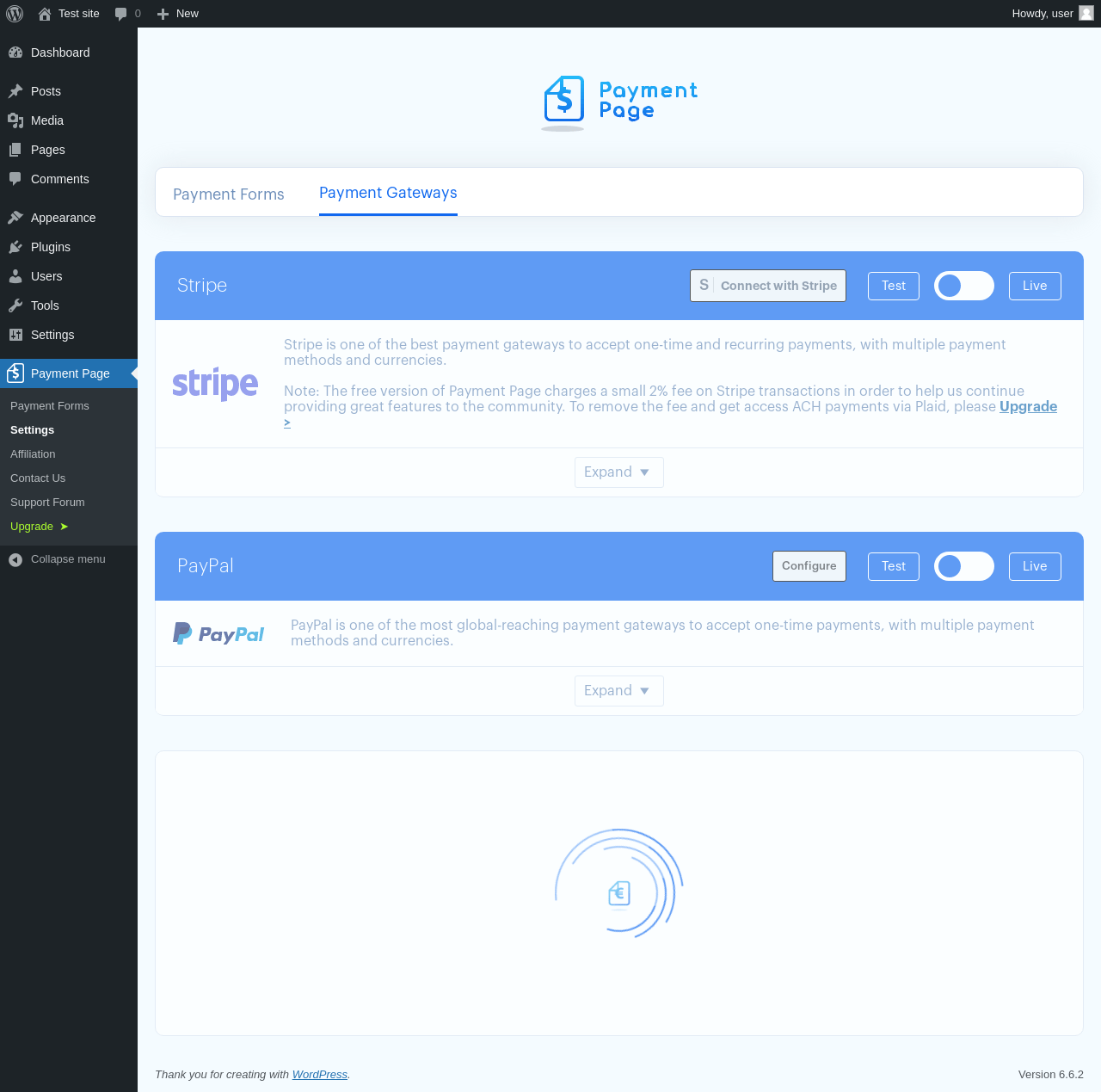This screenshot has height=1092, width=1101.
Task: Click the Payment Page logo at top
Action: 619,102
